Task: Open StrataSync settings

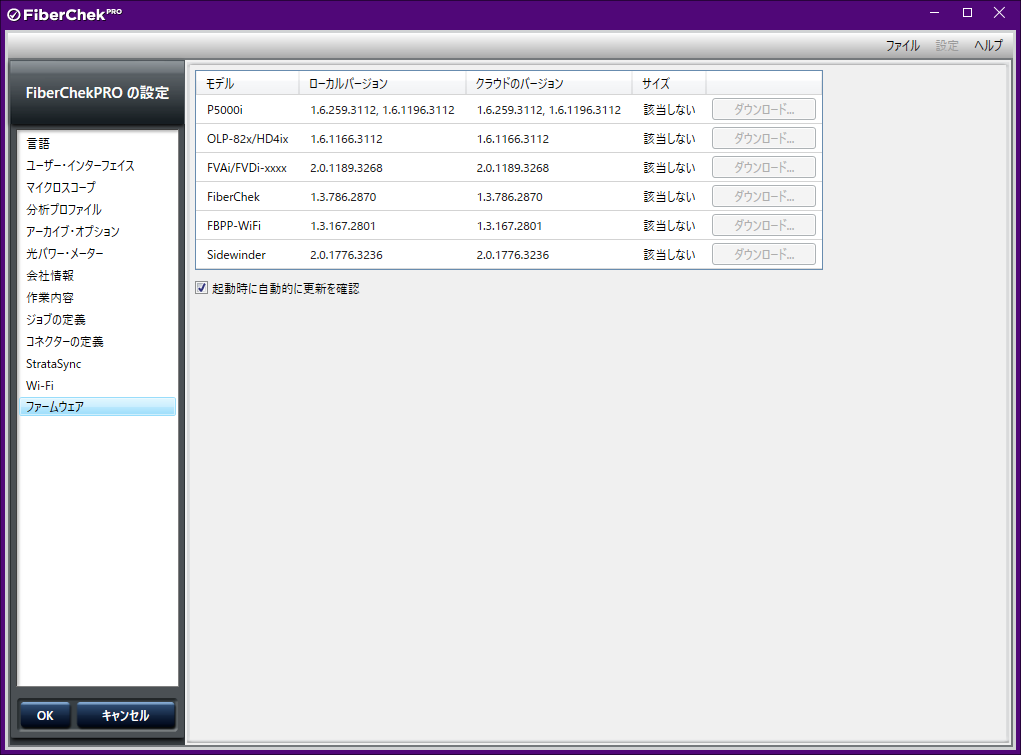Action: pos(98,363)
